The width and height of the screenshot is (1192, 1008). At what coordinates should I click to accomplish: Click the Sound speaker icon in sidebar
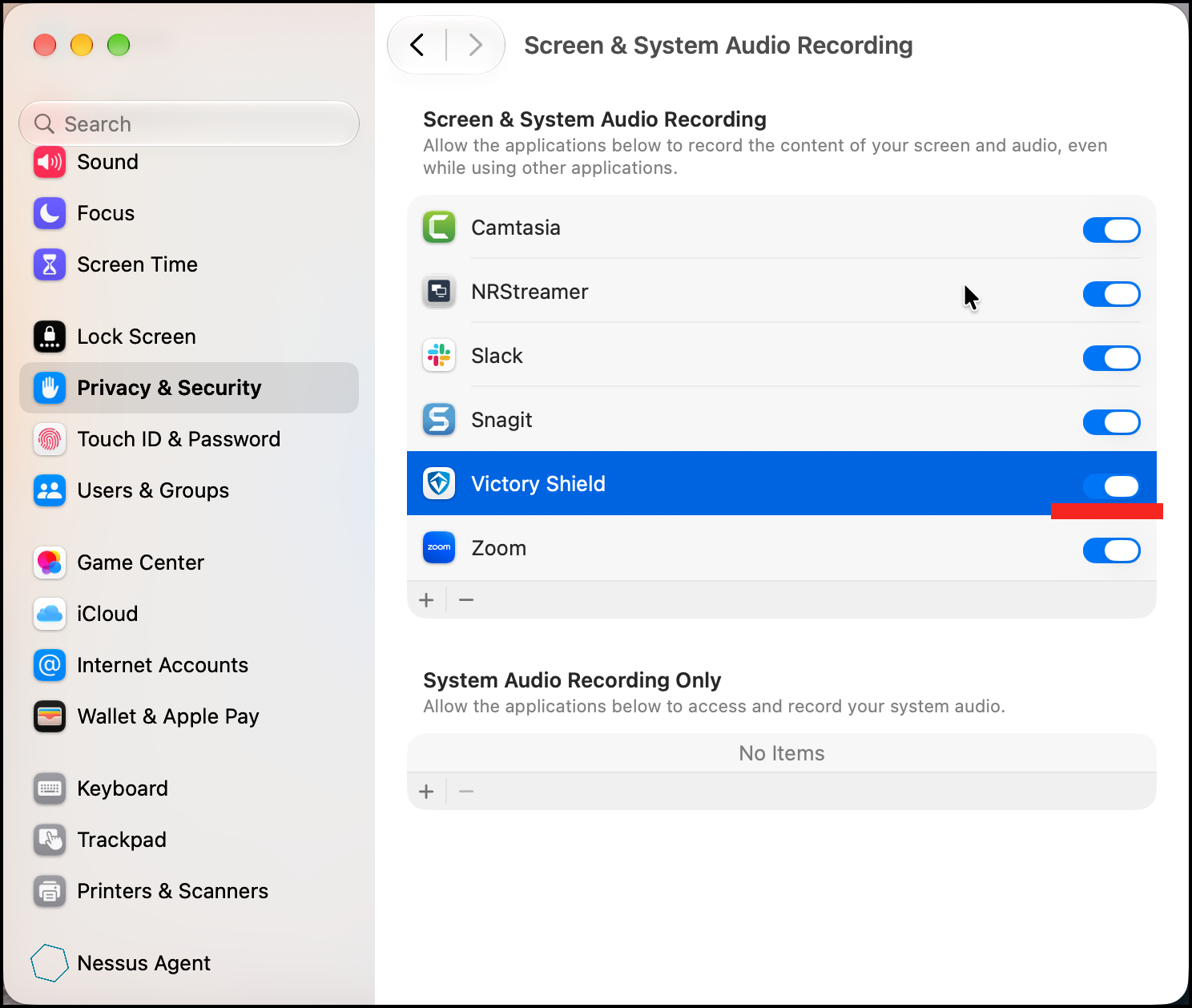pyautogui.click(x=50, y=162)
